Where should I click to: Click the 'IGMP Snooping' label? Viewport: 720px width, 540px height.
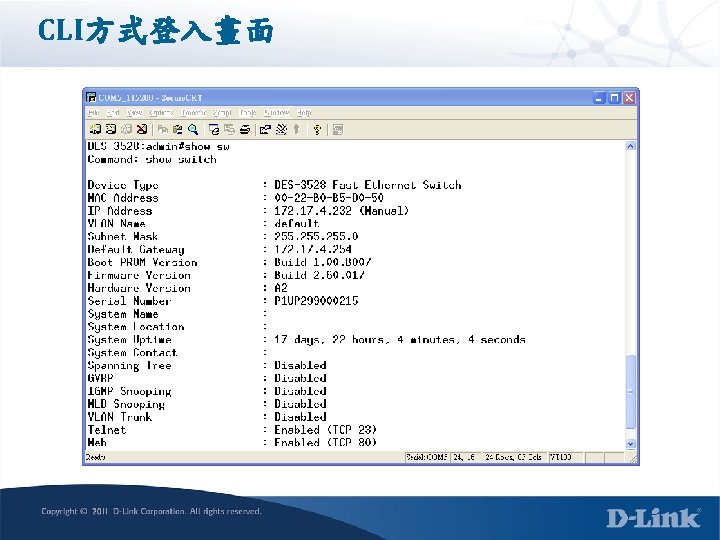tap(129, 391)
